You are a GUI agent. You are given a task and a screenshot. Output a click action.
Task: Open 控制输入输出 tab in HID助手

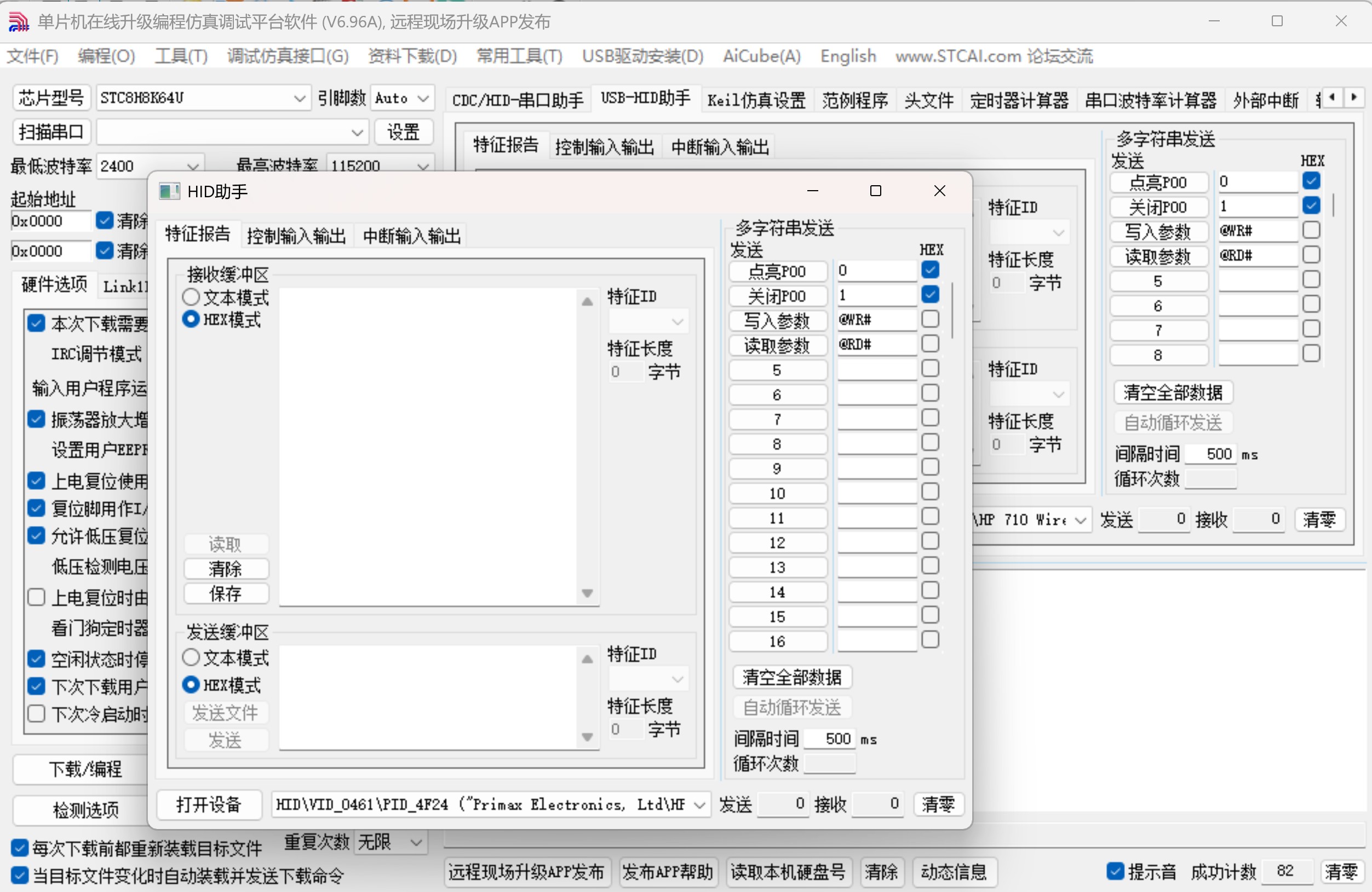(x=296, y=236)
